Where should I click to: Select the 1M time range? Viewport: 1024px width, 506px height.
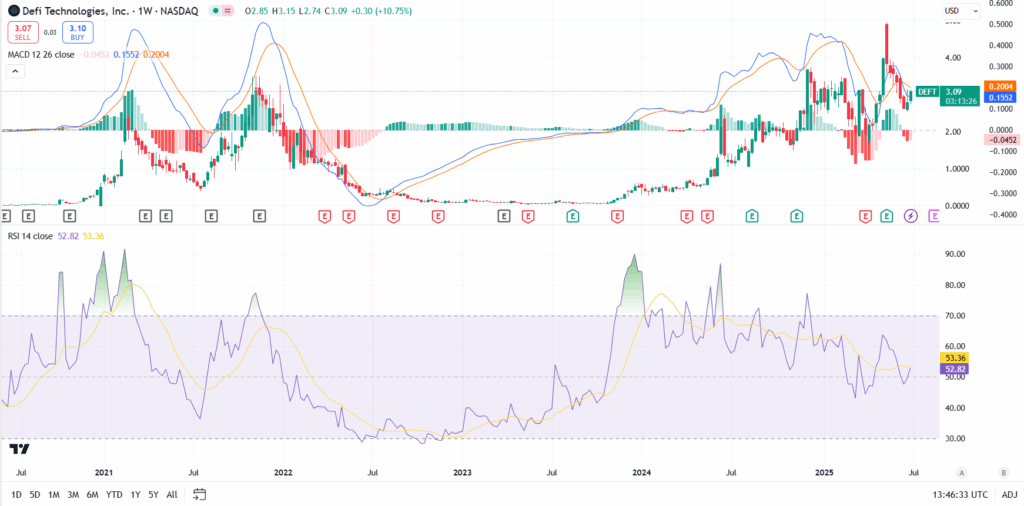point(54,494)
